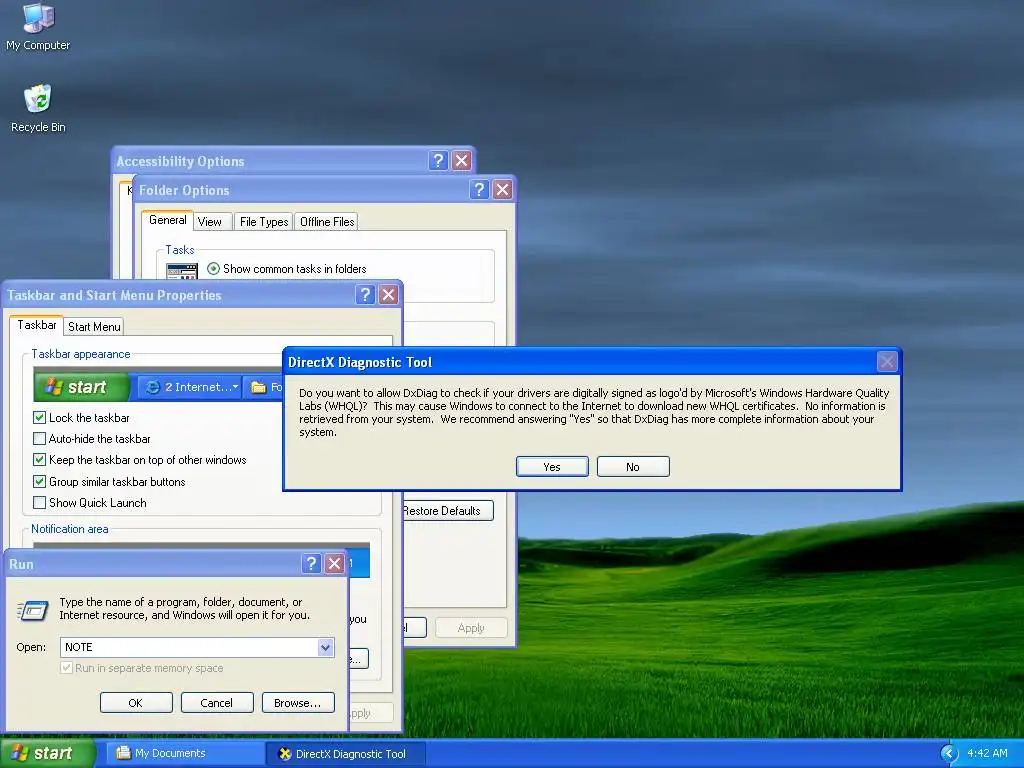Image resolution: width=1024 pixels, height=768 pixels.
Task: Enable Show Quick Launch checkbox
Action: [x=40, y=502]
